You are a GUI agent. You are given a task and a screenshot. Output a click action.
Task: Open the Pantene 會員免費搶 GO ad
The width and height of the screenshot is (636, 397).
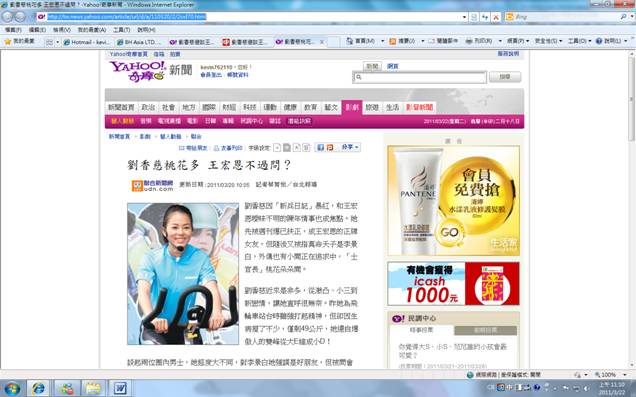(x=453, y=200)
